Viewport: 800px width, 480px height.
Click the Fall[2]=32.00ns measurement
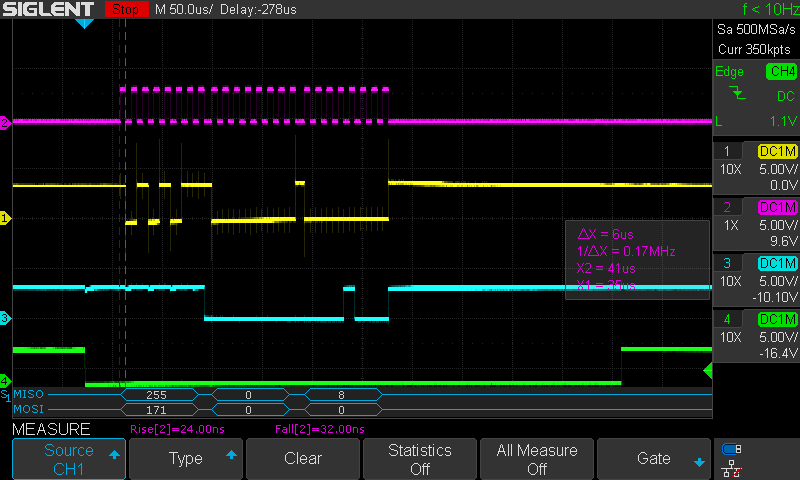(x=320, y=429)
